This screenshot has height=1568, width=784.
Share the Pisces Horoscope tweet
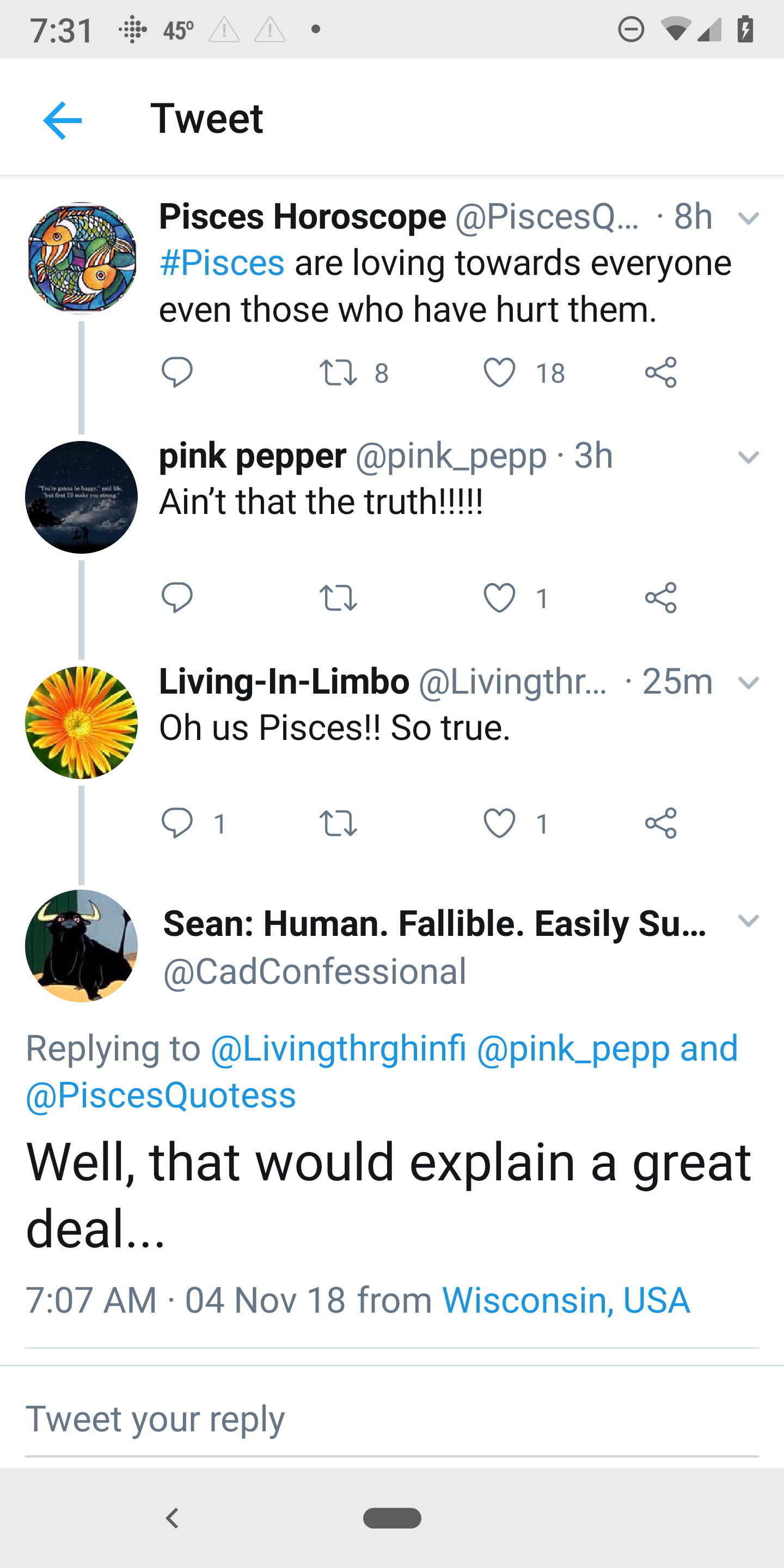pos(660,372)
